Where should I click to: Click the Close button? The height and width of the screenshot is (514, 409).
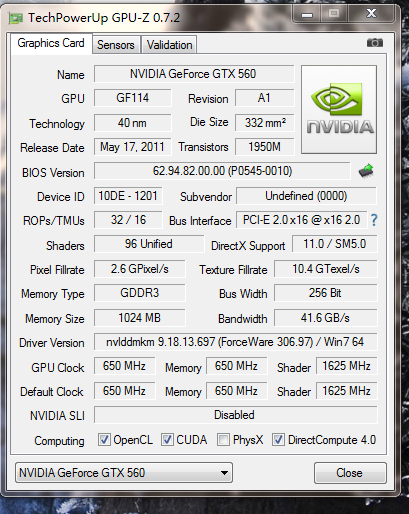click(x=350, y=473)
